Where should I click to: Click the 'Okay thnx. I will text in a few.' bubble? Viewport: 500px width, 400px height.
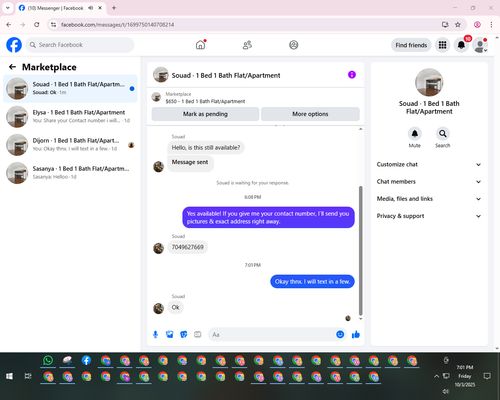point(312,282)
